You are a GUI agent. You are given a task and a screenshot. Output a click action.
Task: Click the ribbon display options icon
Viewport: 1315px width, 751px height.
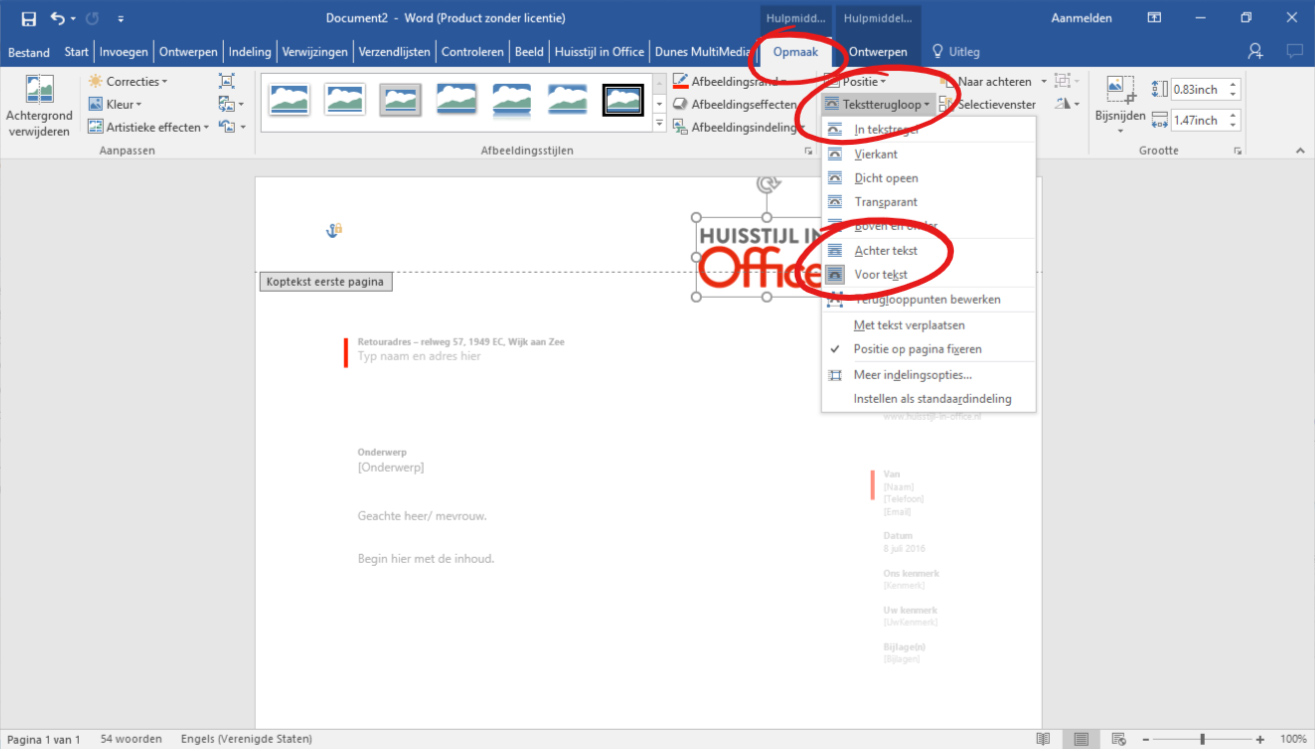point(1154,18)
